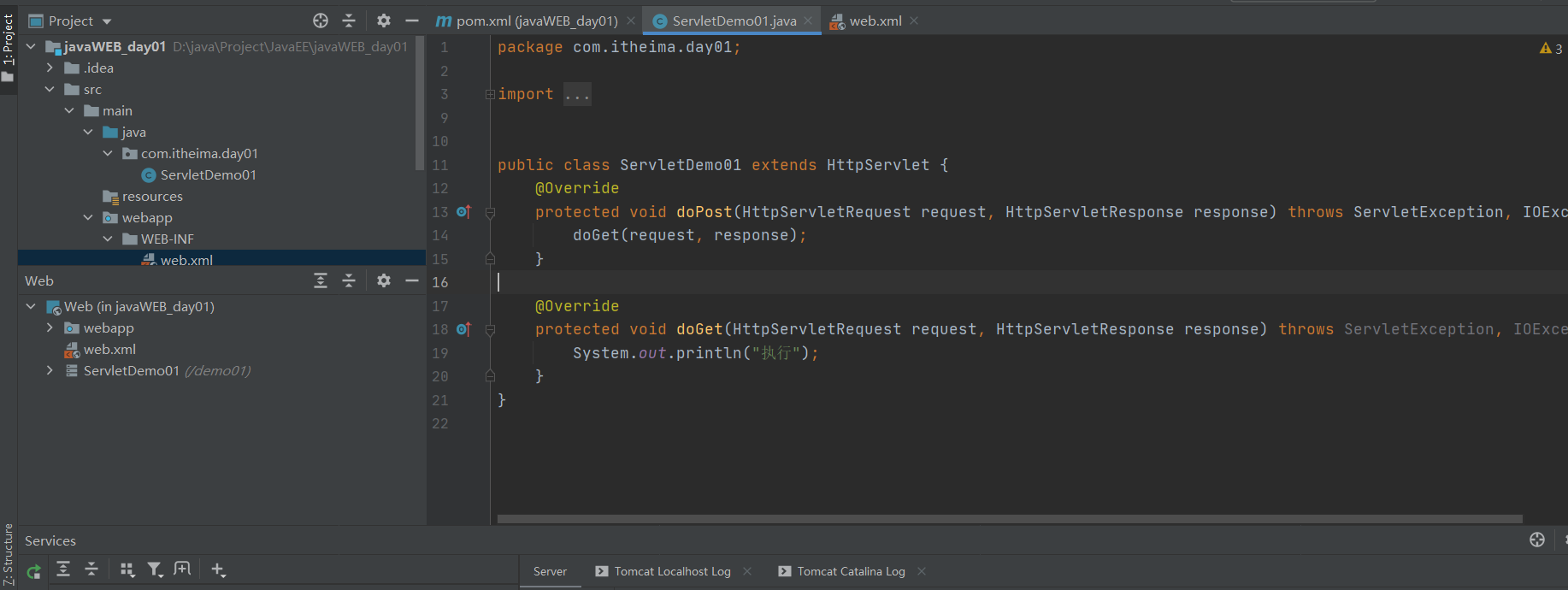Select resources folder in Project tree

(152, 196)
